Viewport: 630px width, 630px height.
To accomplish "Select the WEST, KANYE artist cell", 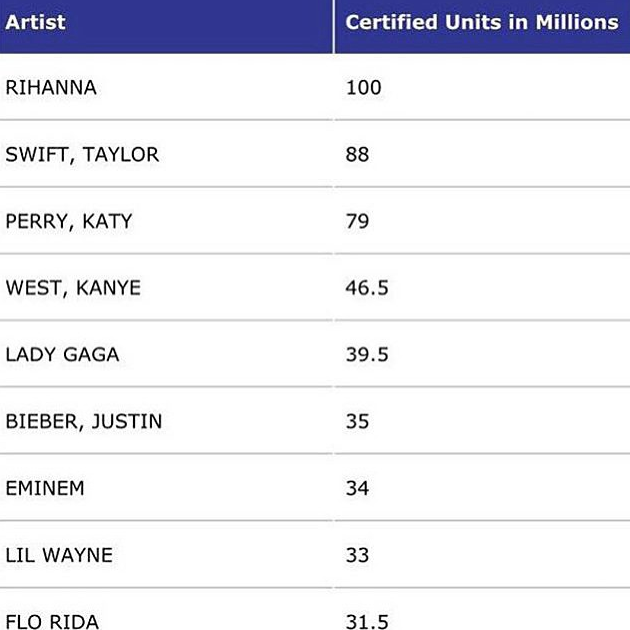I will (73, 288).
